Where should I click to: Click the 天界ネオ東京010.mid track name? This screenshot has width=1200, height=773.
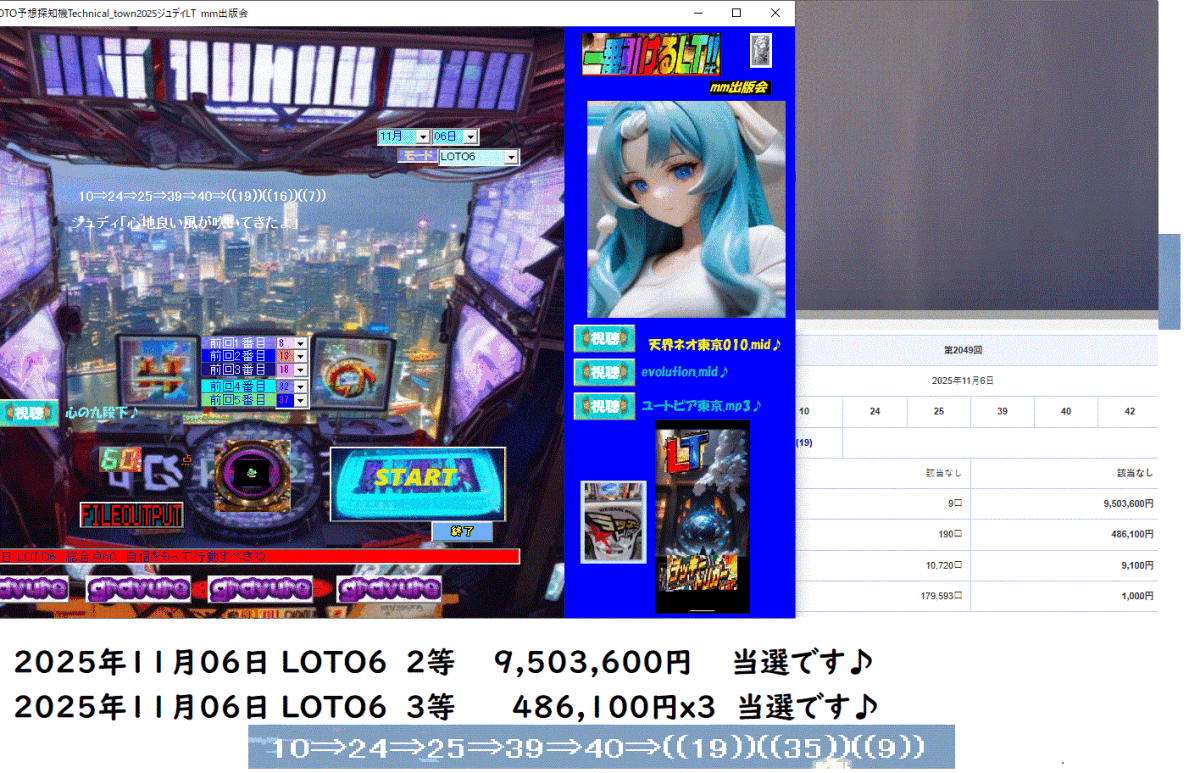tap(714, 344)
